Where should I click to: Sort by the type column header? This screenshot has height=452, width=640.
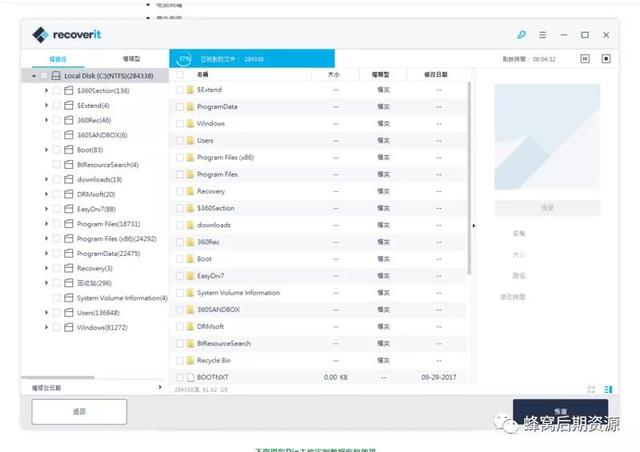point(380,75)
